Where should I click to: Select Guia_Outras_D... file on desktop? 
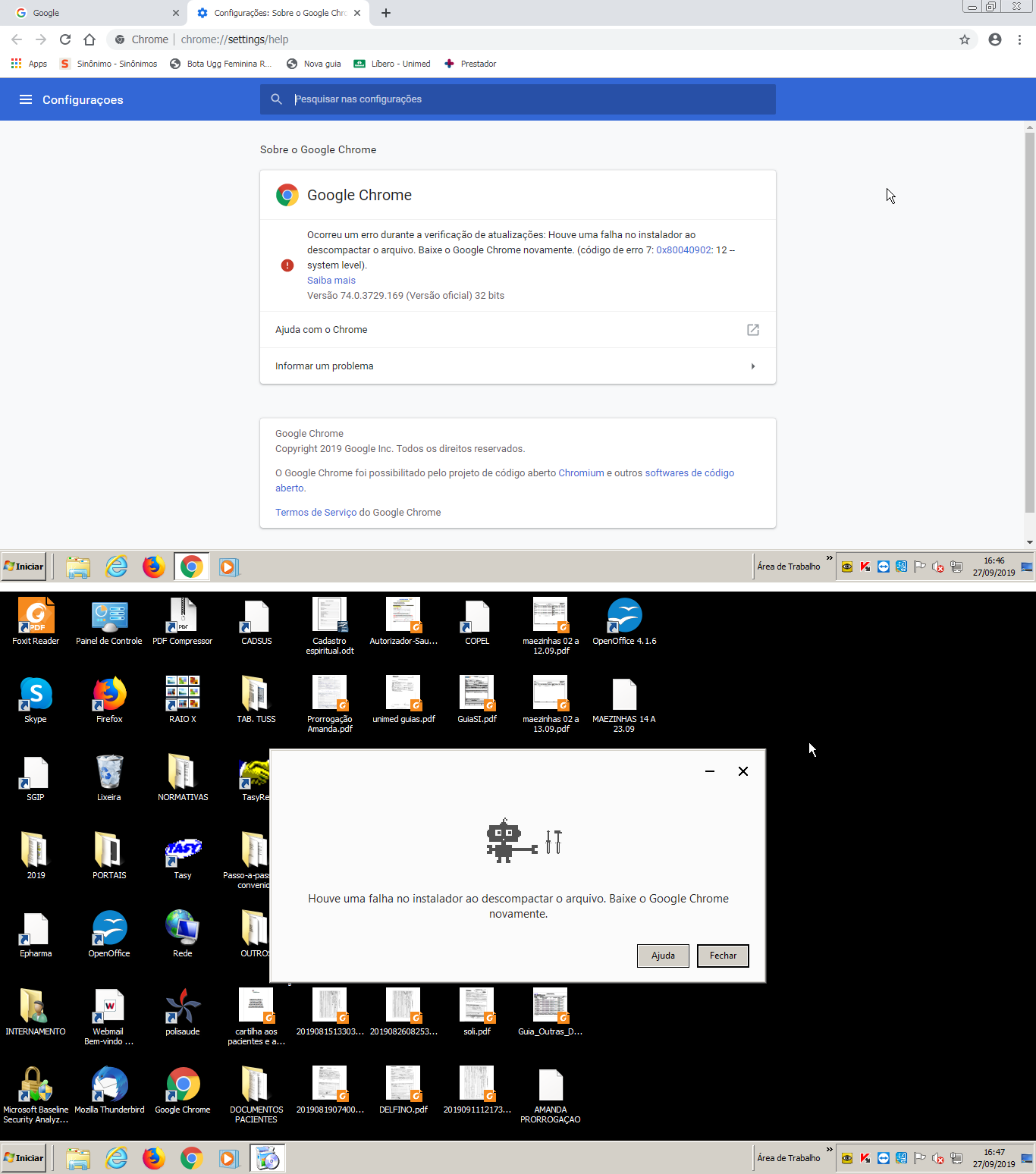coord(551,1012)
